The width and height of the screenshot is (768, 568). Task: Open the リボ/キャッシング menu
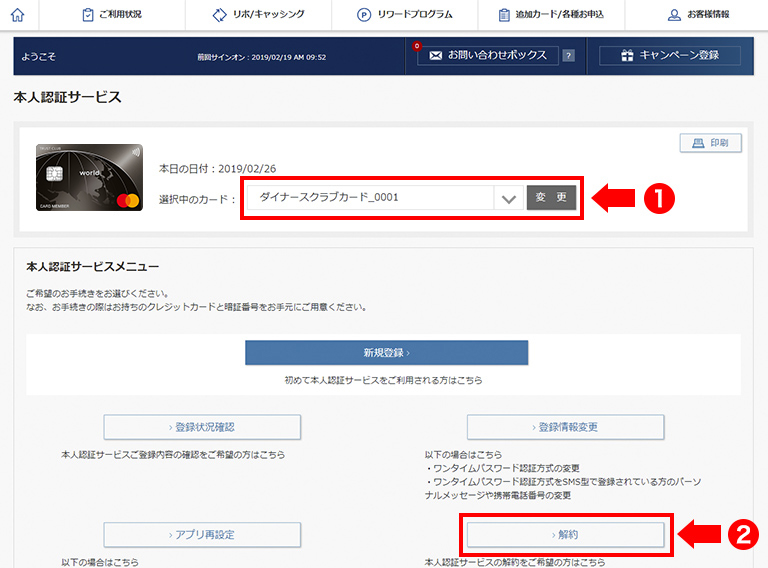tap(258, 15)
